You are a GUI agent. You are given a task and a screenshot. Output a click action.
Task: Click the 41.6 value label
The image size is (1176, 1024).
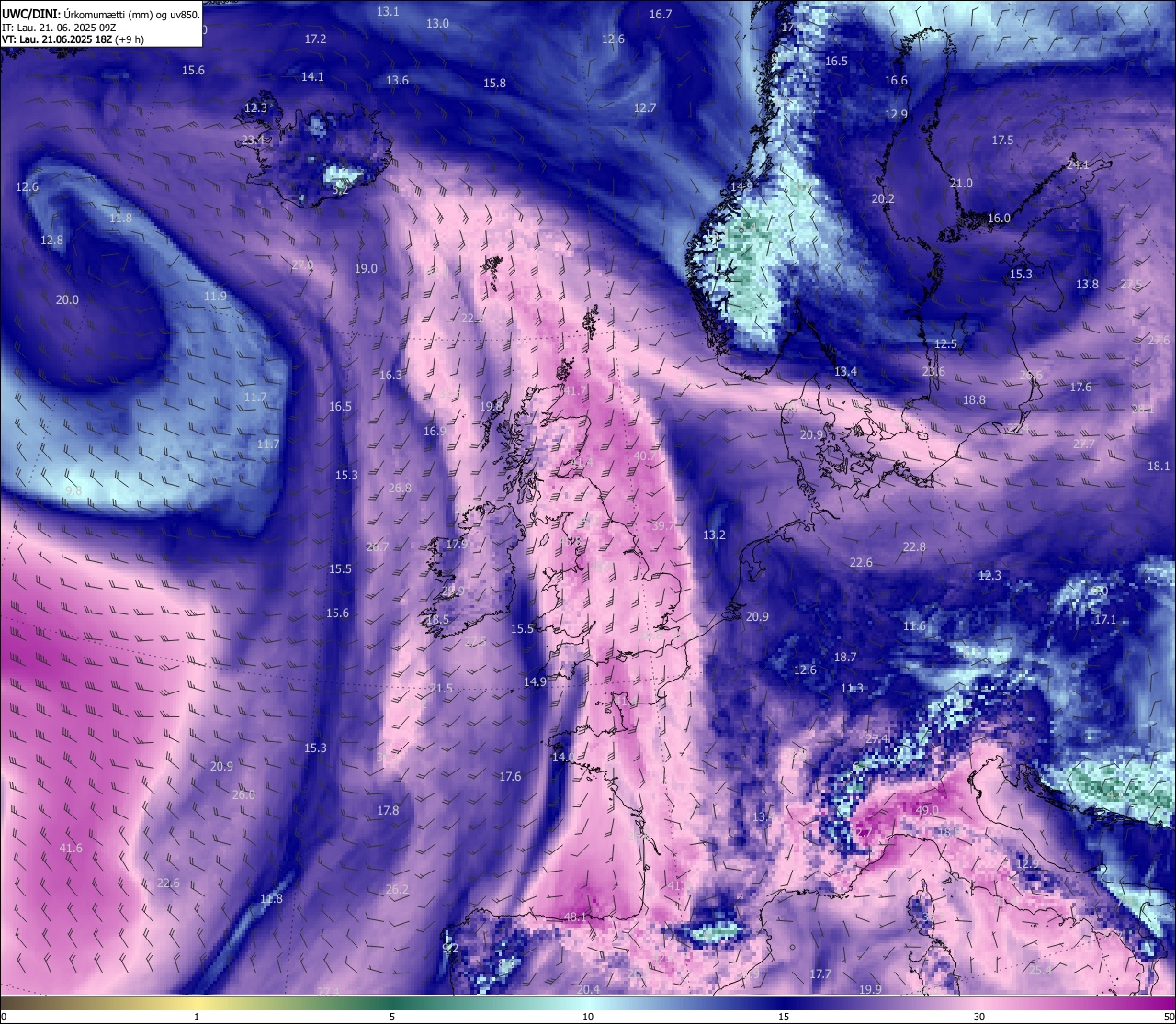coord(71,849)
